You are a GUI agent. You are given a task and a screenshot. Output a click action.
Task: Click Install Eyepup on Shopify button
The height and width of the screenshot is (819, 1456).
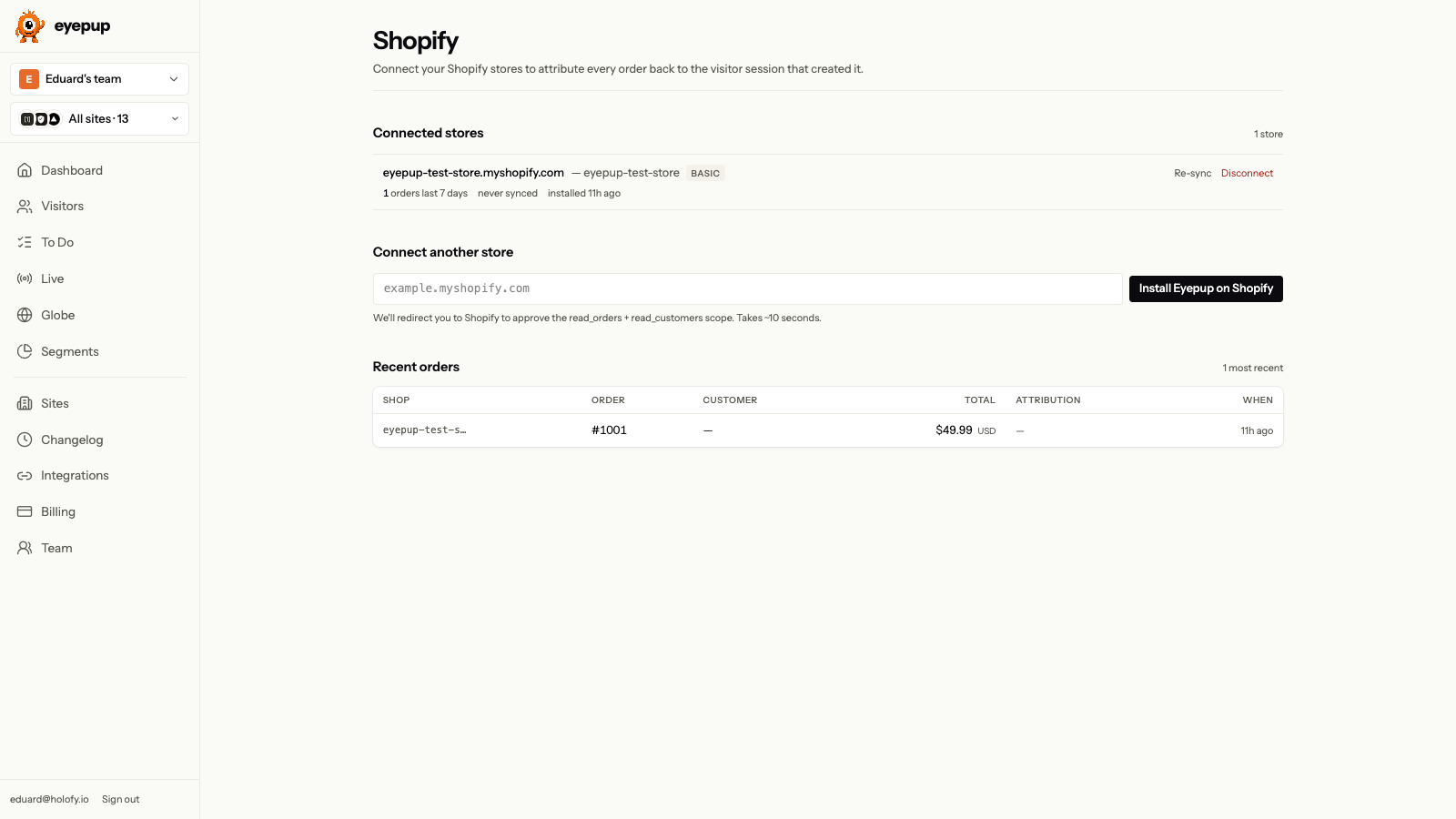[1206, 288]
